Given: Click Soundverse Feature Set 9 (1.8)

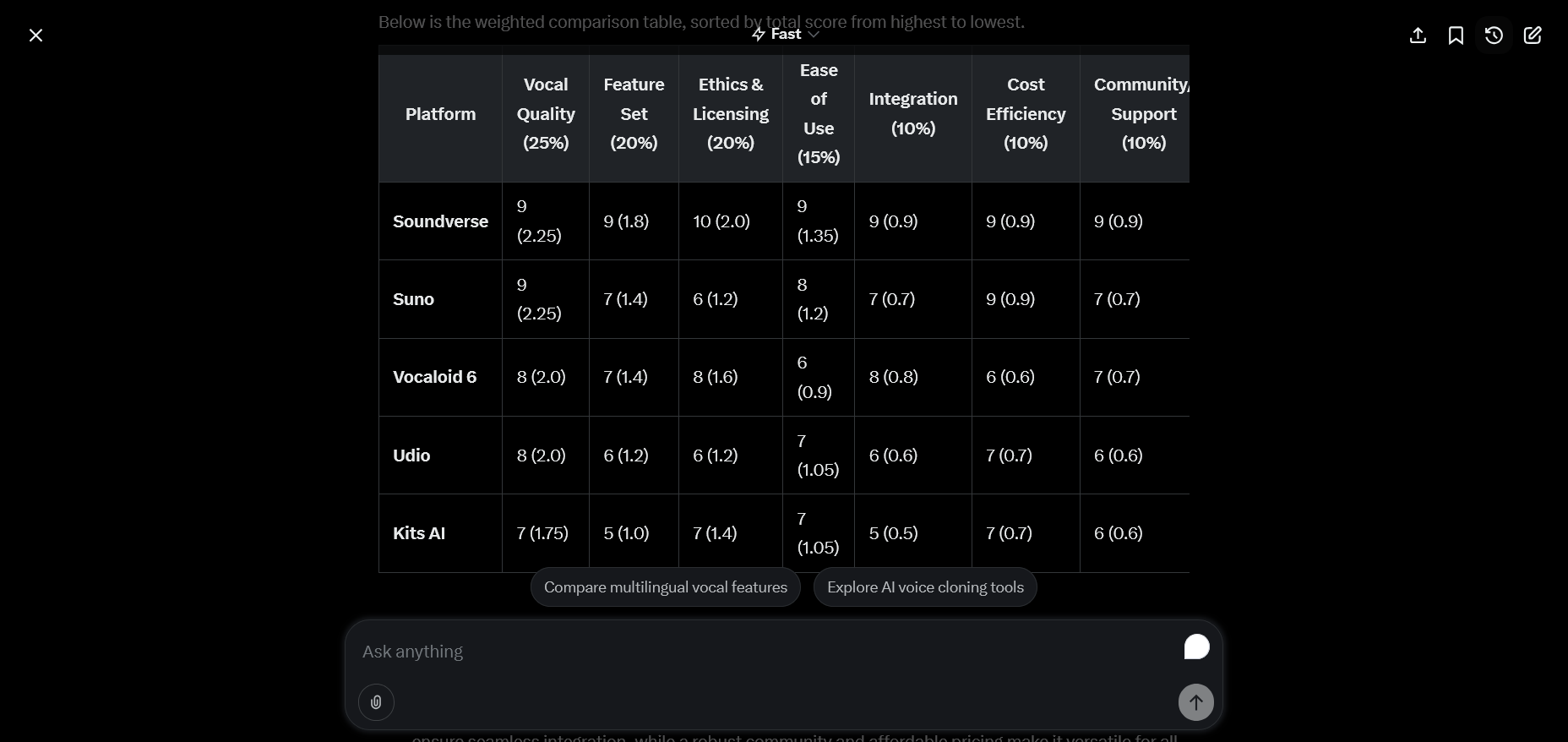Looking at the screenshot, I should (626, 221).
